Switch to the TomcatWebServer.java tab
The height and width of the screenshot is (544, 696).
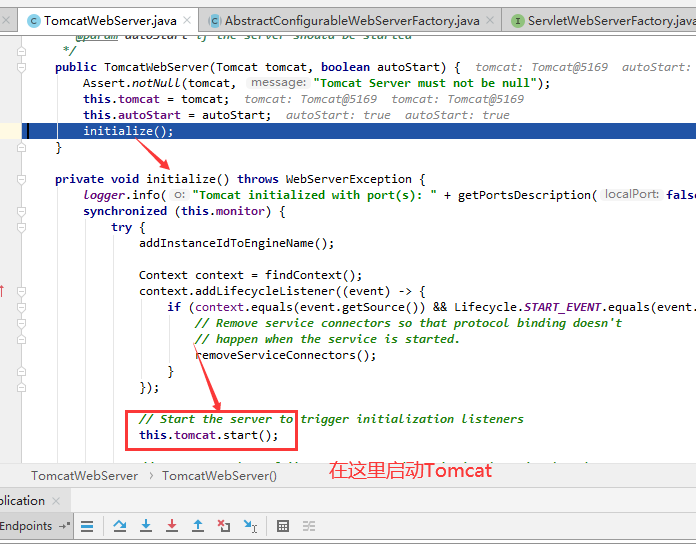pyautogui.click(x=110, y=20)
